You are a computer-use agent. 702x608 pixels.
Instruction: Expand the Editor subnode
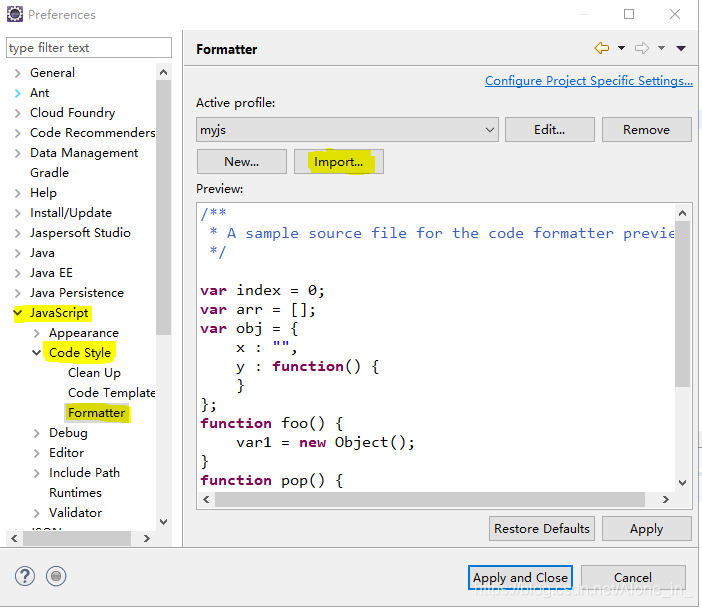pyautogui.click(x=37, y=453)
